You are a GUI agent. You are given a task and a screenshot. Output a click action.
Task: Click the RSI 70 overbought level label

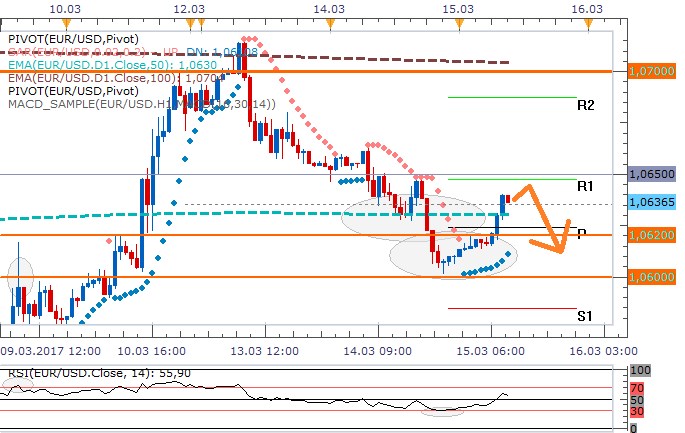coord(638,386)
